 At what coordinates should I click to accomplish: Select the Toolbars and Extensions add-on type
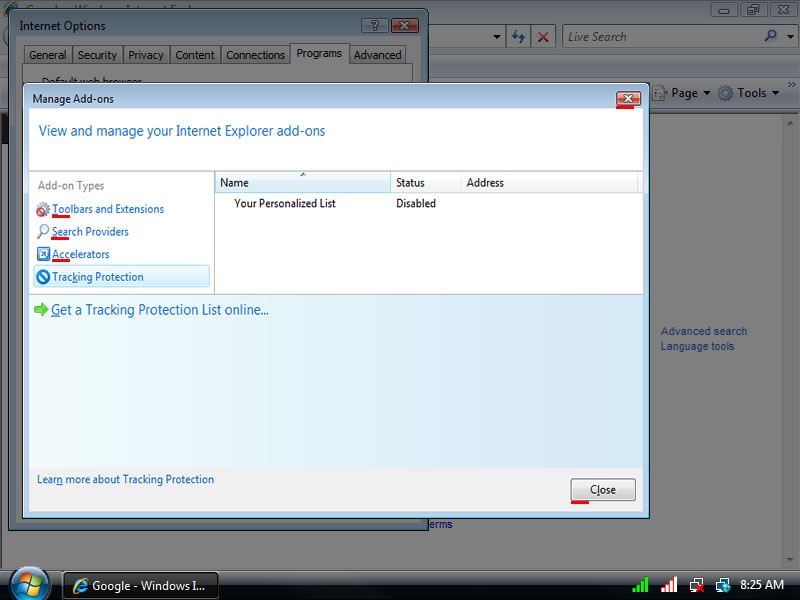coord(107,209)
